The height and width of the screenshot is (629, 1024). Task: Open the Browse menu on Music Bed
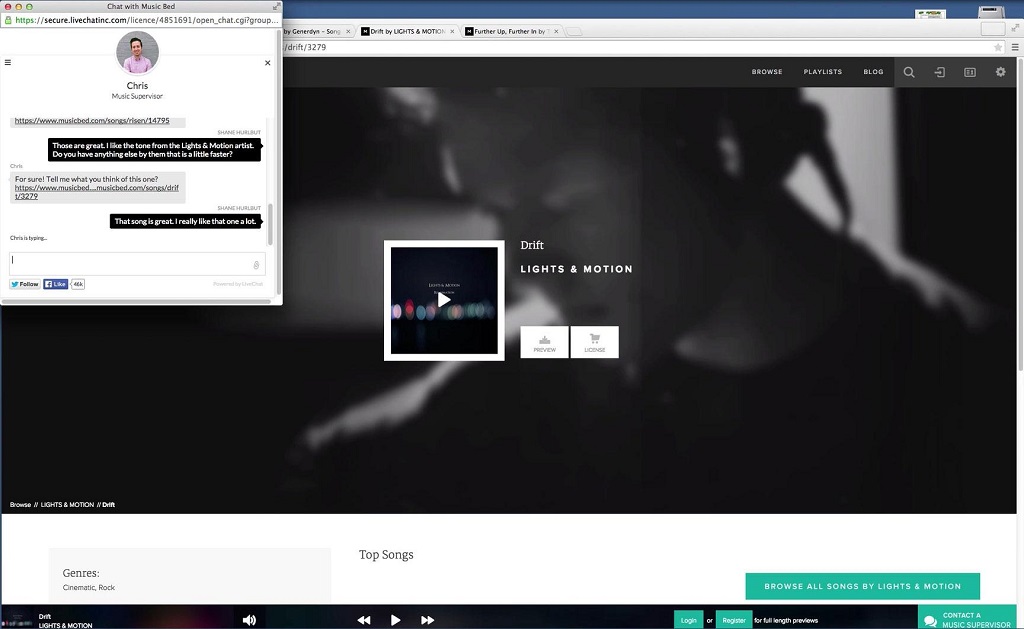[767, 72]
